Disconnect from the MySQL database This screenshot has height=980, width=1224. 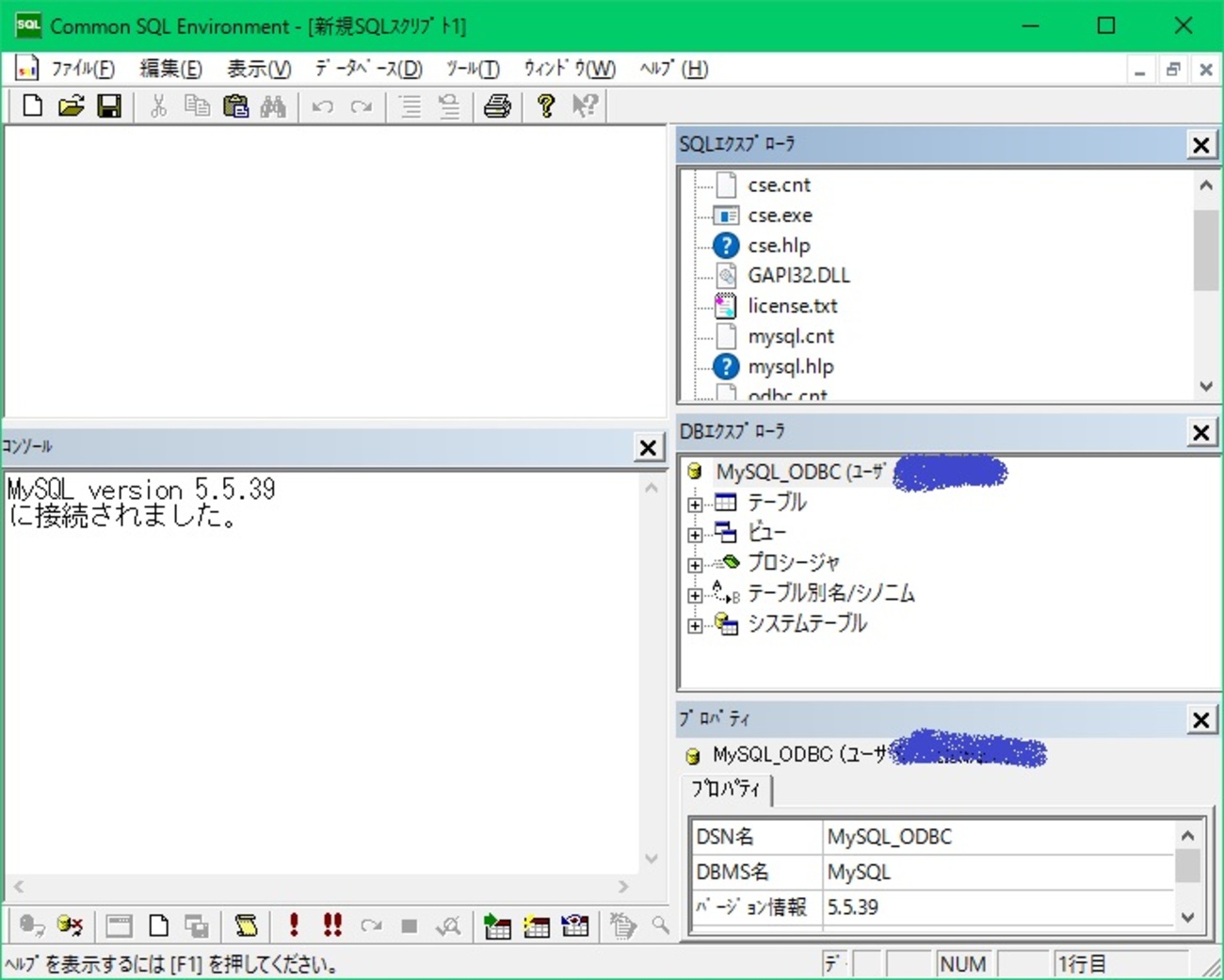tap(69, 925)
